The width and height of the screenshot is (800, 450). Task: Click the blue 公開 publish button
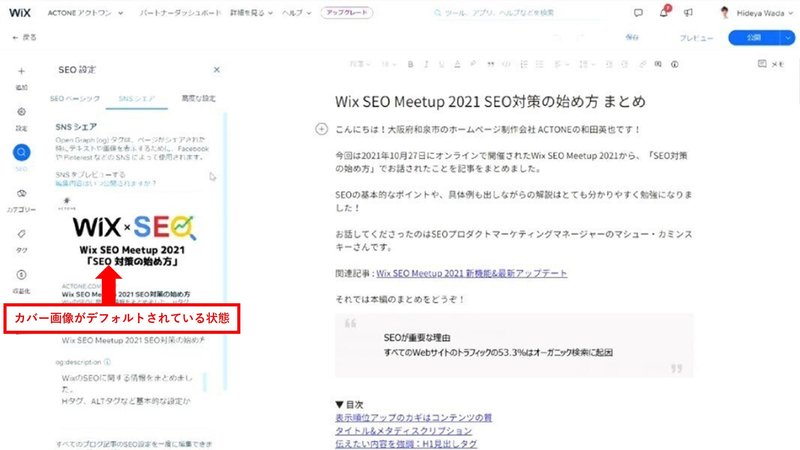point(754,37)
